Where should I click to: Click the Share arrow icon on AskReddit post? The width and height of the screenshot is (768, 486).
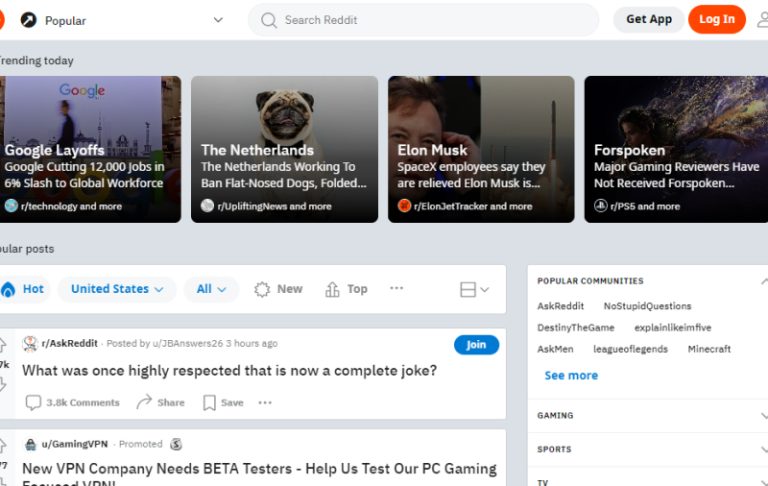144,402
